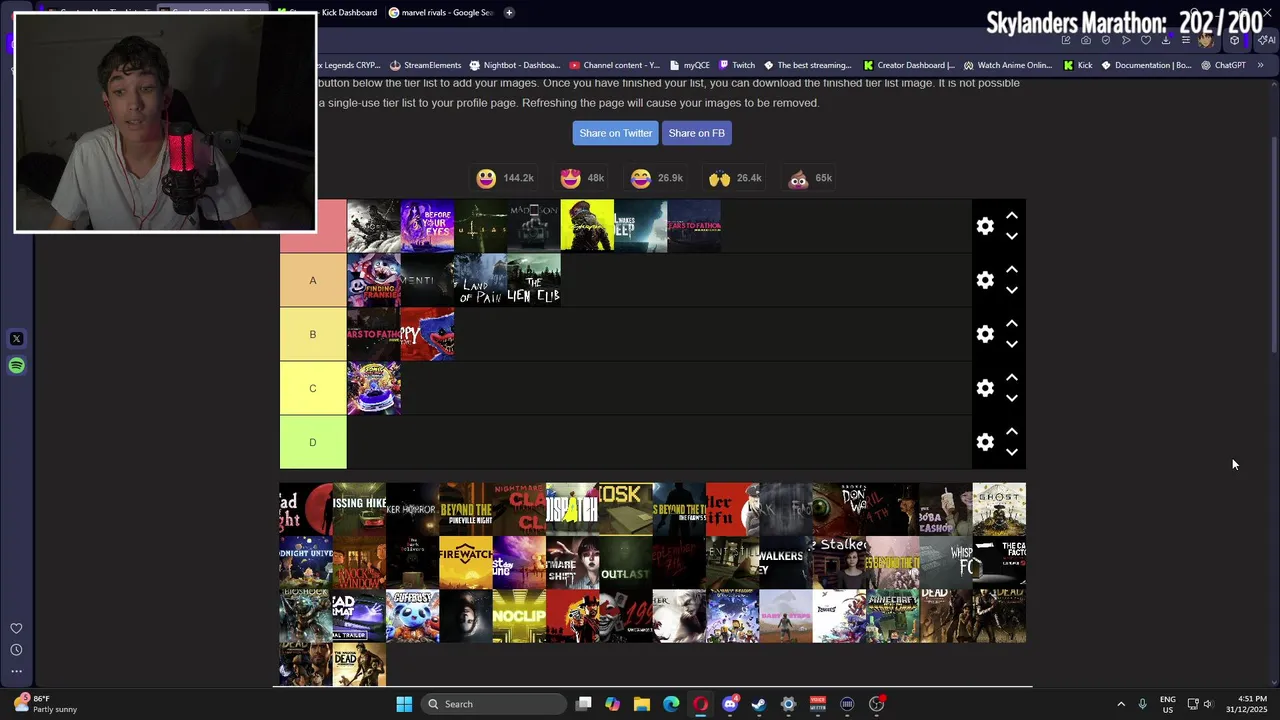Open StreamElements bookmark
This screenshot has height=720, width=1280.
[x=425, y=65]
